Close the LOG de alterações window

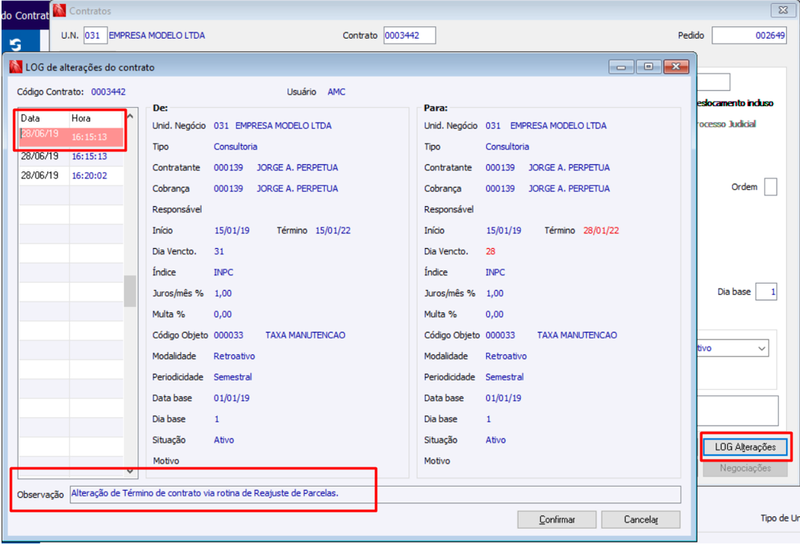click(x=676, y=67)
